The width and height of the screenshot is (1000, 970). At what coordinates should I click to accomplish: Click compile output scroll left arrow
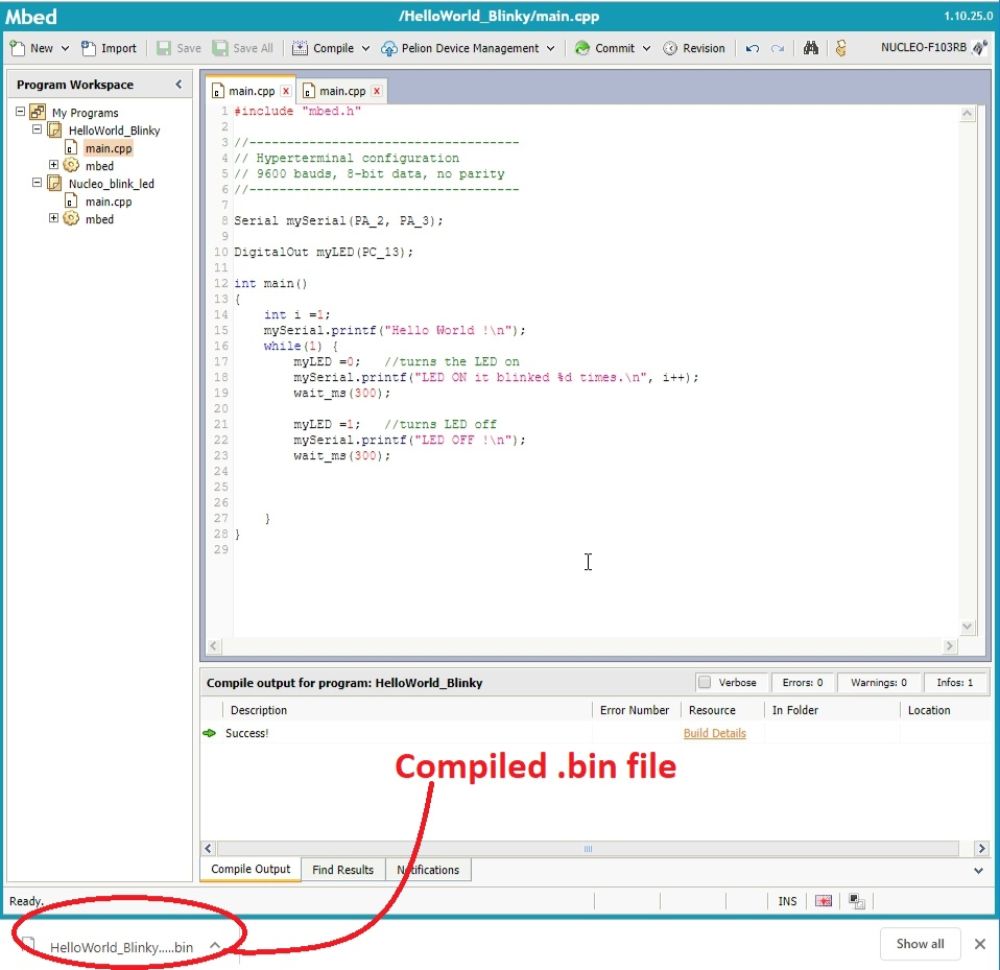click(x=208, y=848)
